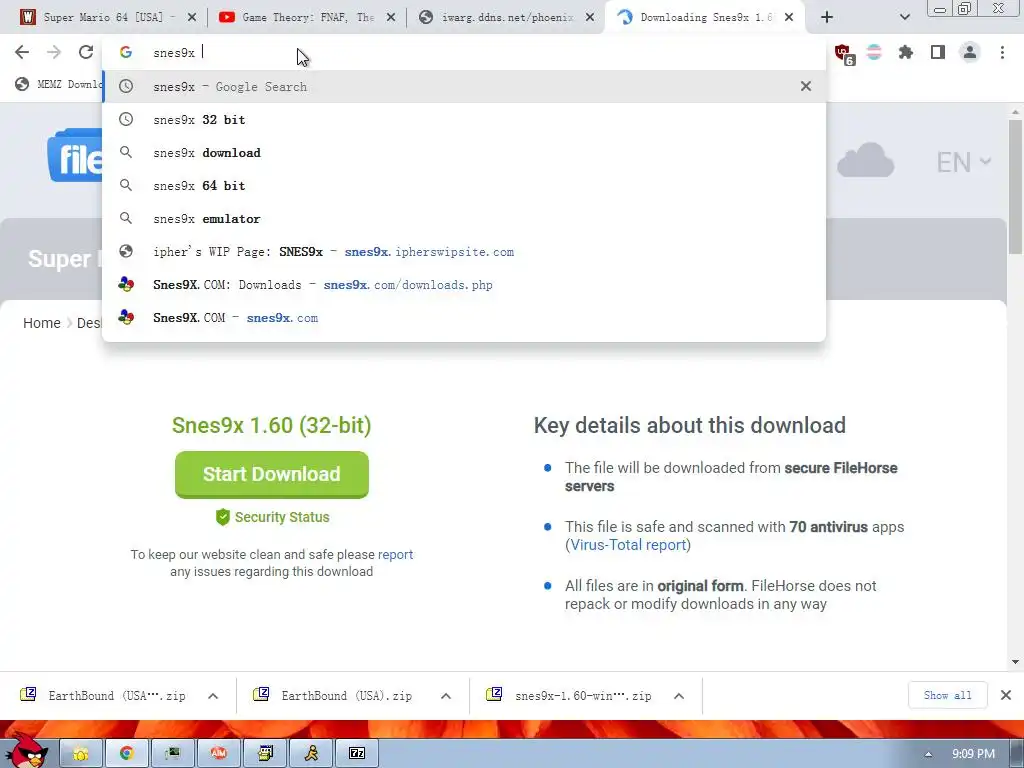Open the Security Status link
This screenshot has height=768, width=1024.
(281, 517)
